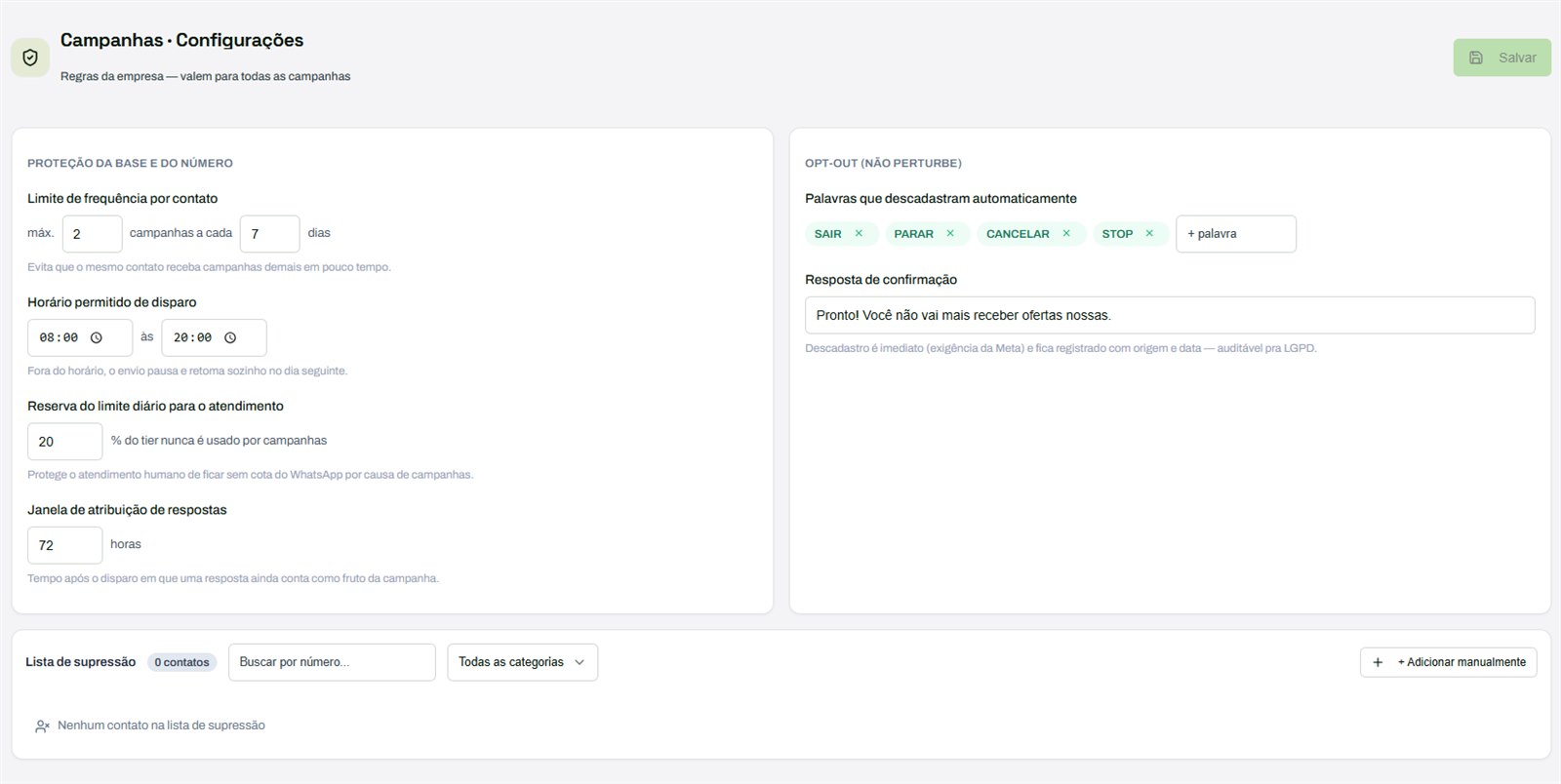The width and height of the screenshot is (1561, 784).
Task: Open time picker clock for 08:00 start
Action: pyautogui.click(x=97, y=337)
